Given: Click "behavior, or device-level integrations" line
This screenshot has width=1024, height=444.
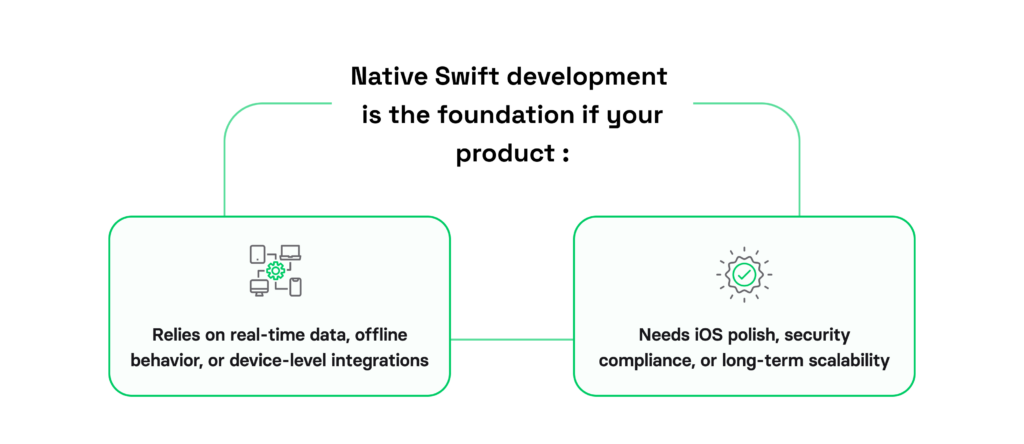Looking at the screenshot, I should 280,360.
